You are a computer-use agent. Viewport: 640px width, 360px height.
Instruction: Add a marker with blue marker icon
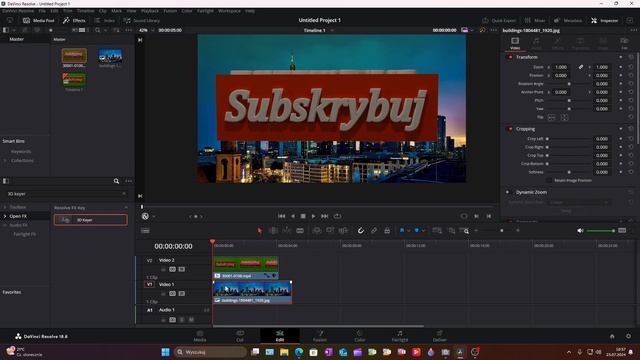pyautogui.click(x=416, y=231)
